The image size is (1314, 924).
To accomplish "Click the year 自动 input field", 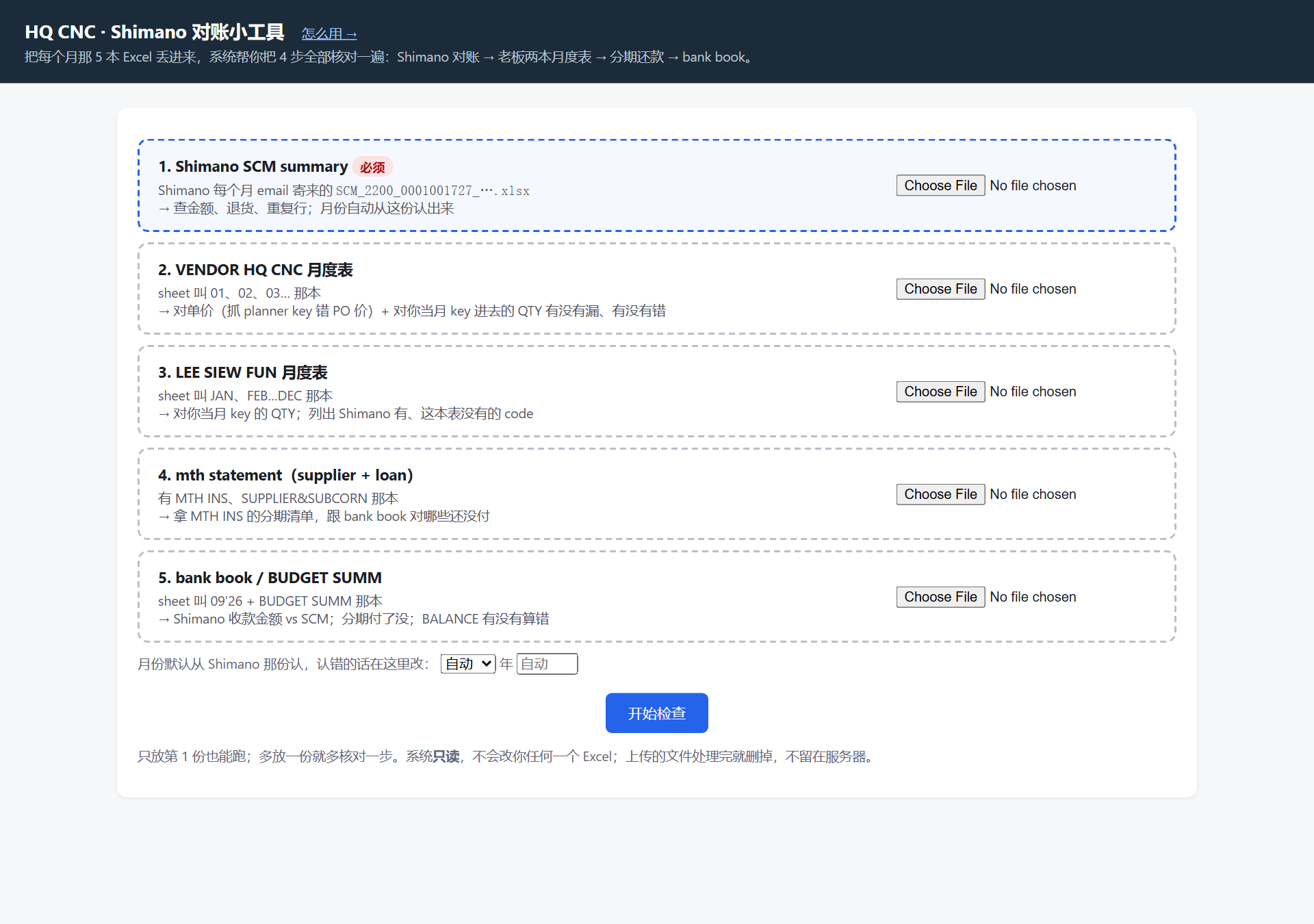I will coord(547,664).
